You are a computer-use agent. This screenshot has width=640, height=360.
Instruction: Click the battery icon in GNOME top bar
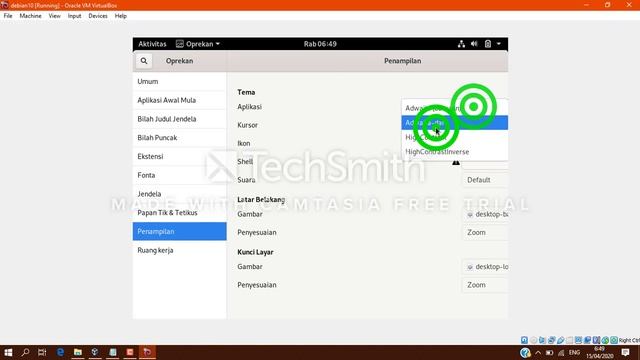pyautogui.click(x=488, y=44)
